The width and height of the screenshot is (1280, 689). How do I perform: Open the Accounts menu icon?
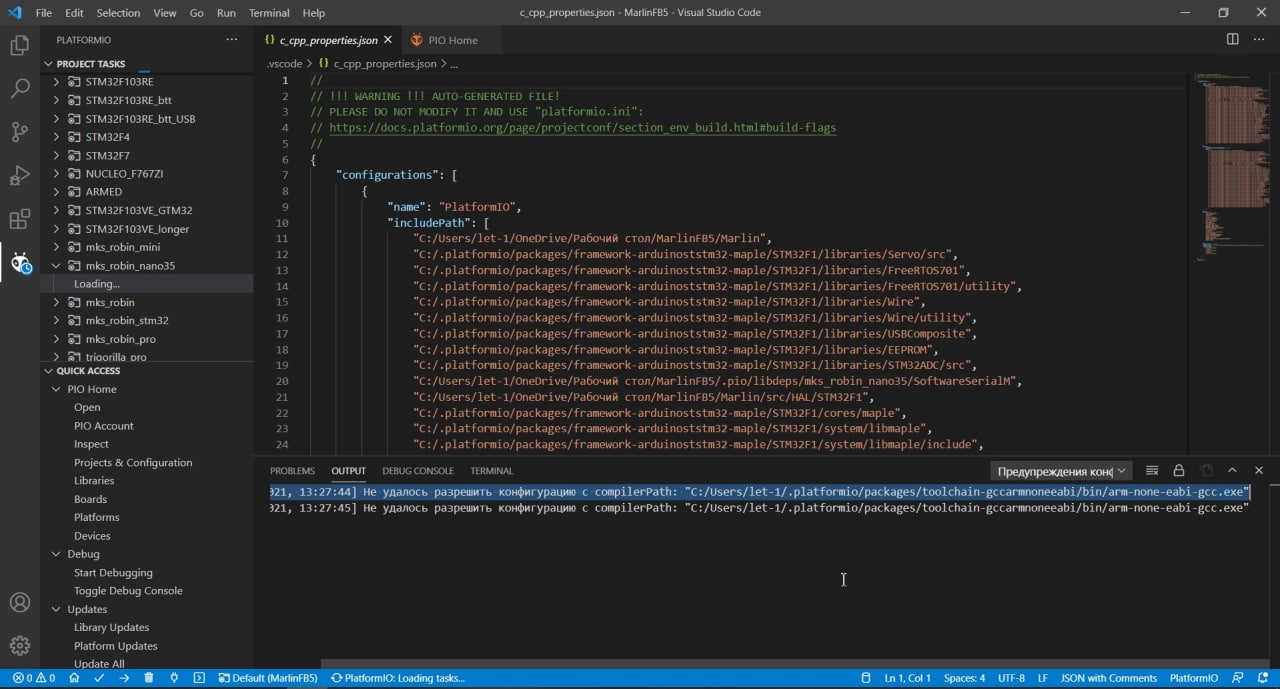pyautogui.click(x=19, y=603)
